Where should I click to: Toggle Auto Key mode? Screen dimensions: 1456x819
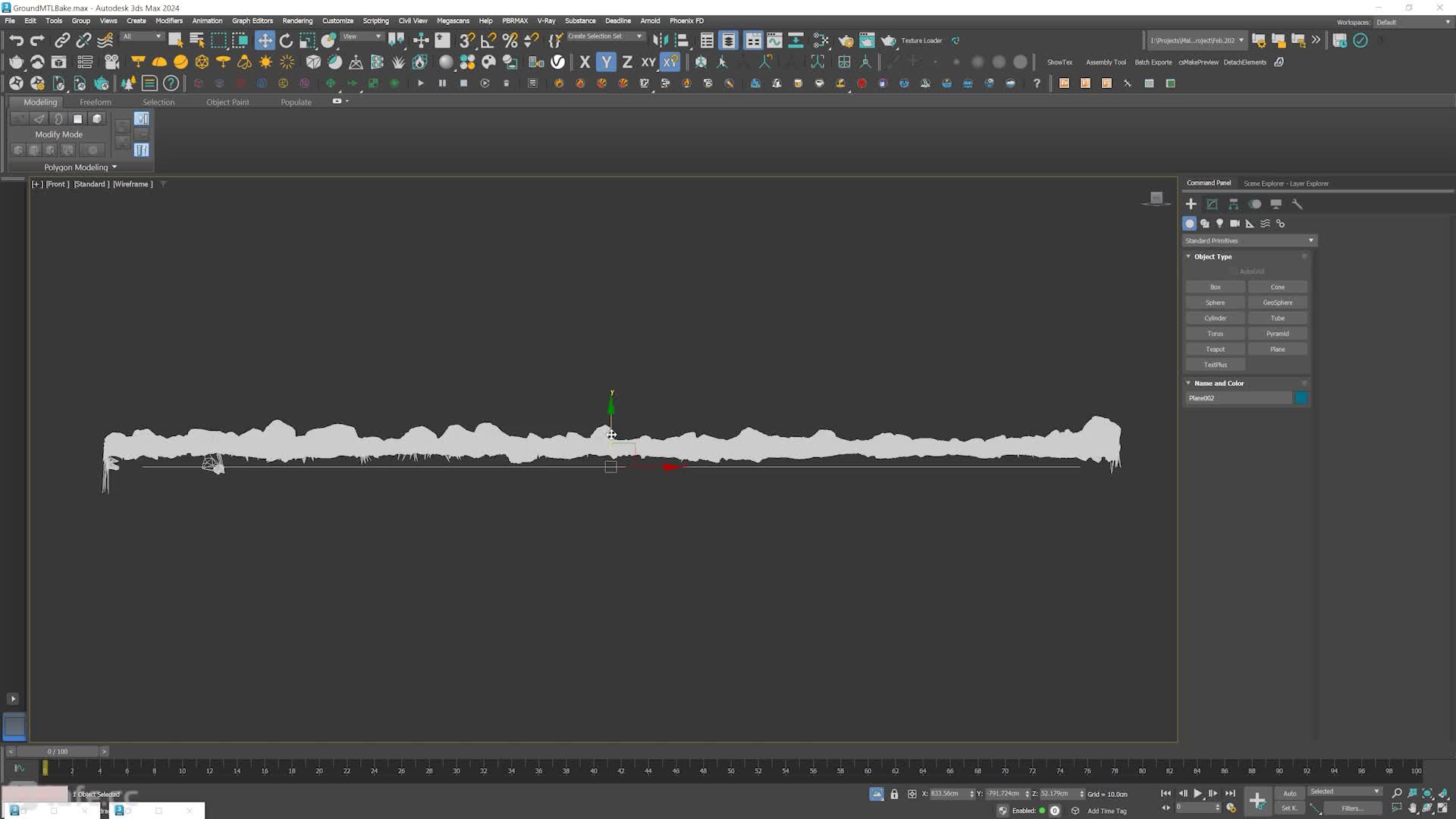[1290, 793]
